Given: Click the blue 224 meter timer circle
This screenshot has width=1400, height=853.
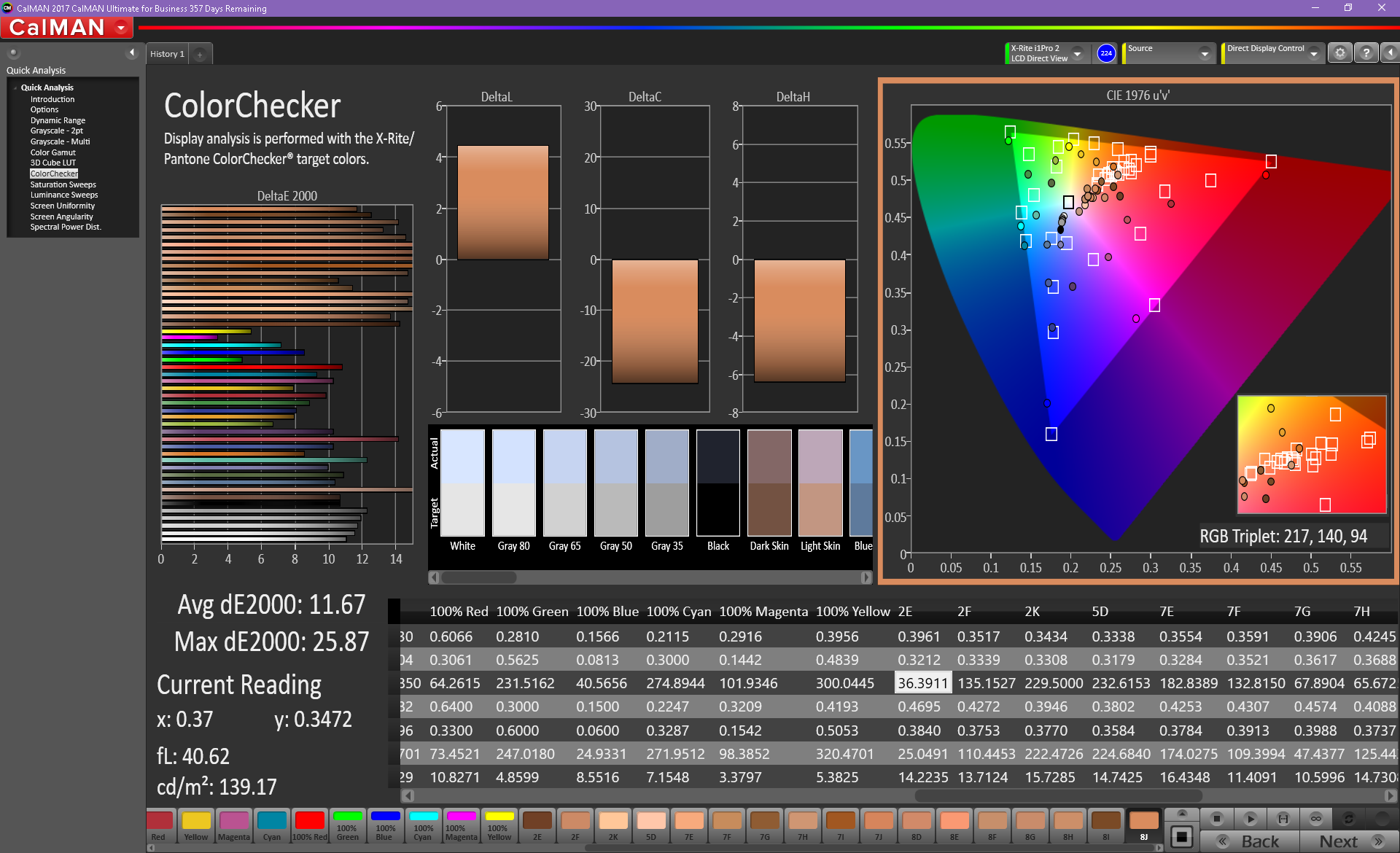Looking at the screenshot, I should 1106,53.
